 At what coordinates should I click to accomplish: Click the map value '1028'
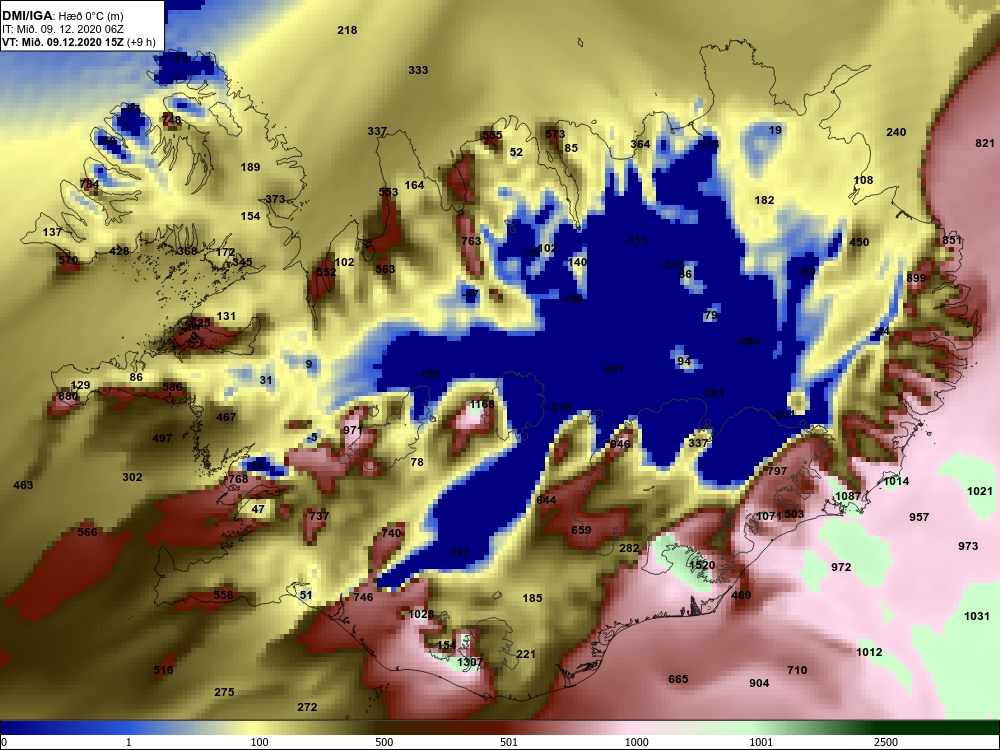pos(421,614)
